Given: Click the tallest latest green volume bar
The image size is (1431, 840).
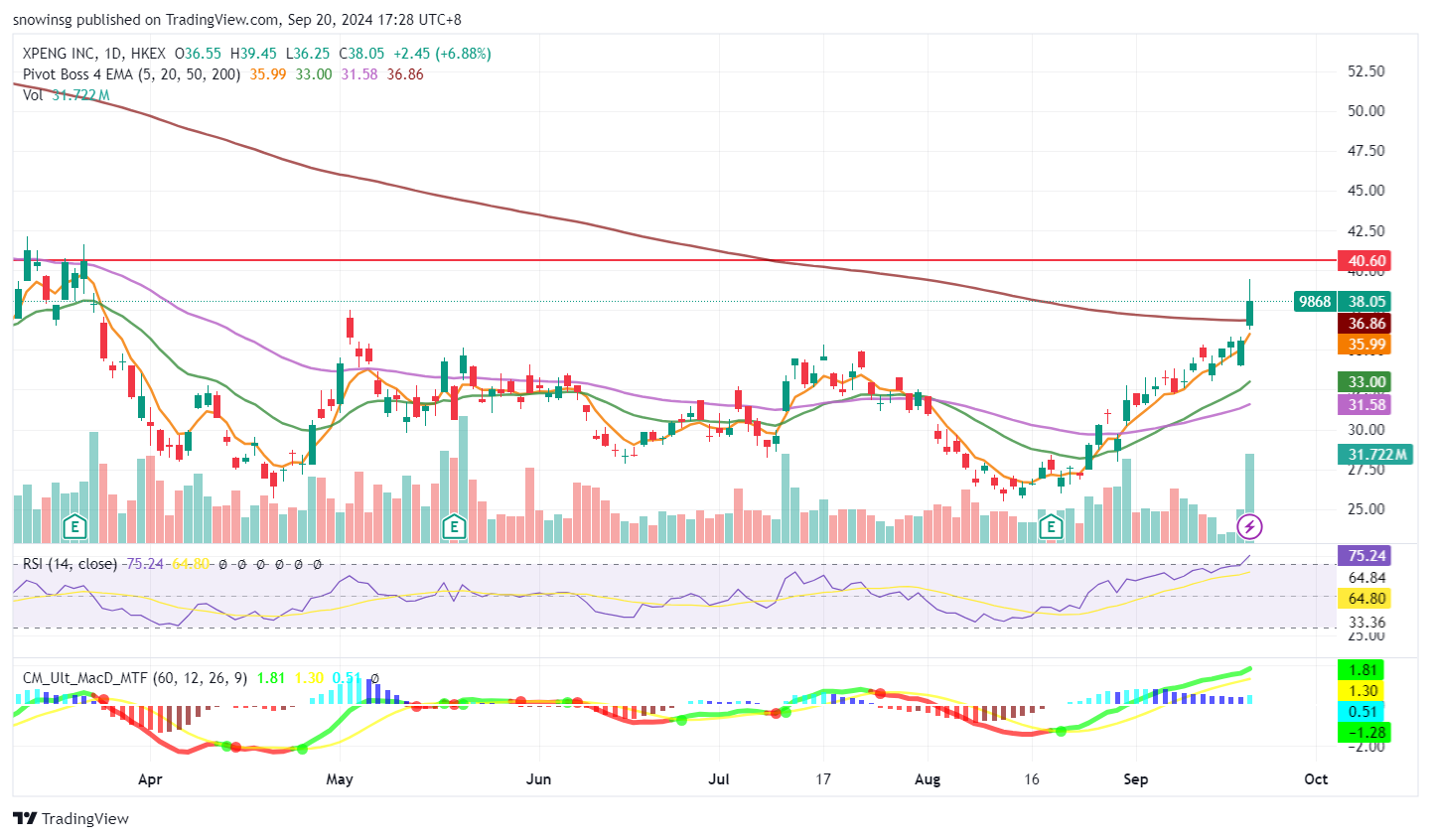Looking at the screenshot, I should (1250, 497).
